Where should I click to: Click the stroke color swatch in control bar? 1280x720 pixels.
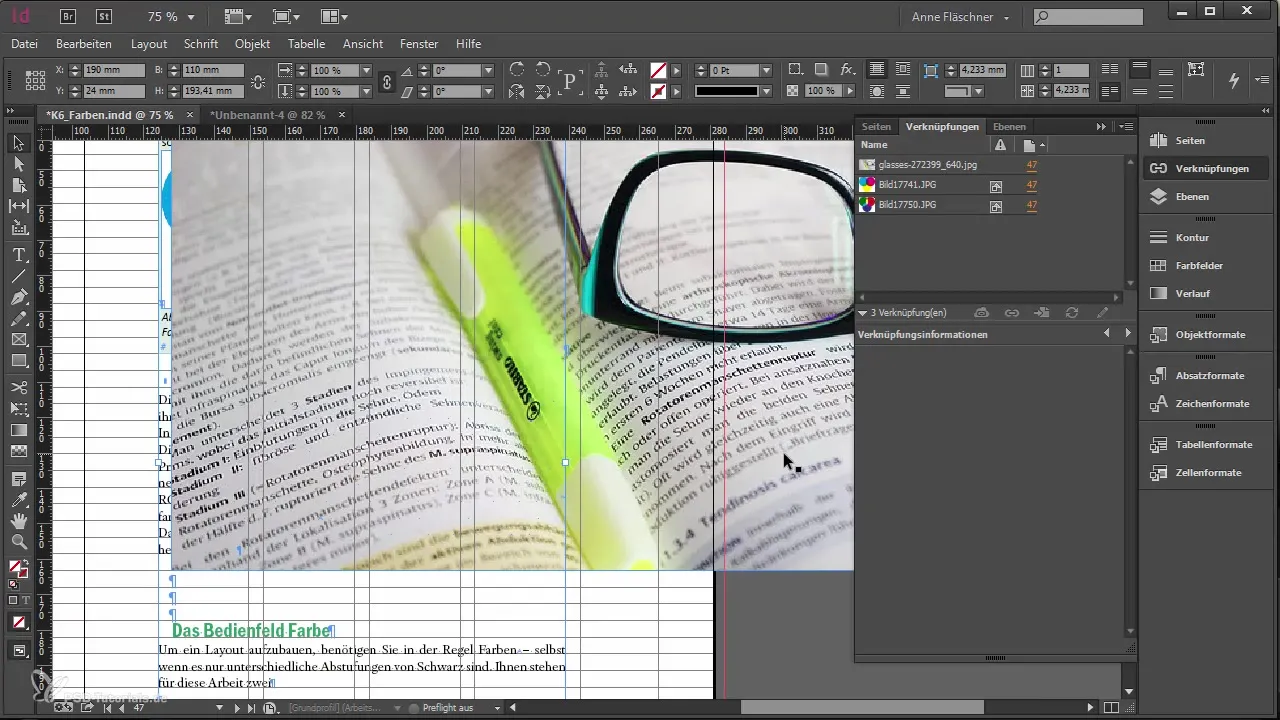coord(658,91)
